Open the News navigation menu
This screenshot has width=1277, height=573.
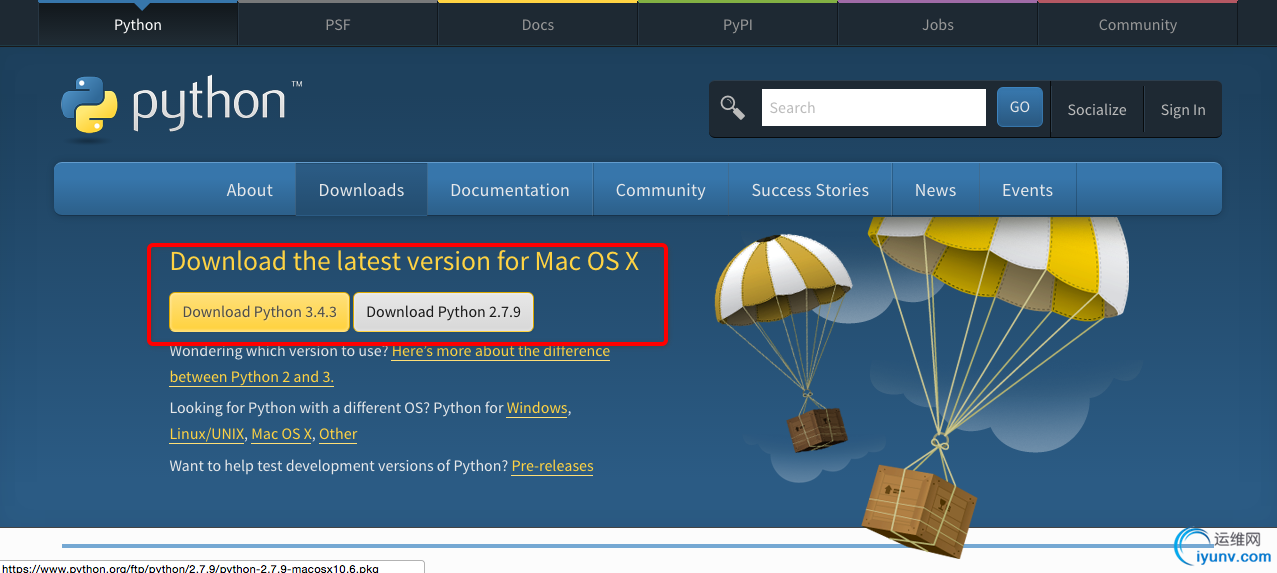tap(936, 190)
